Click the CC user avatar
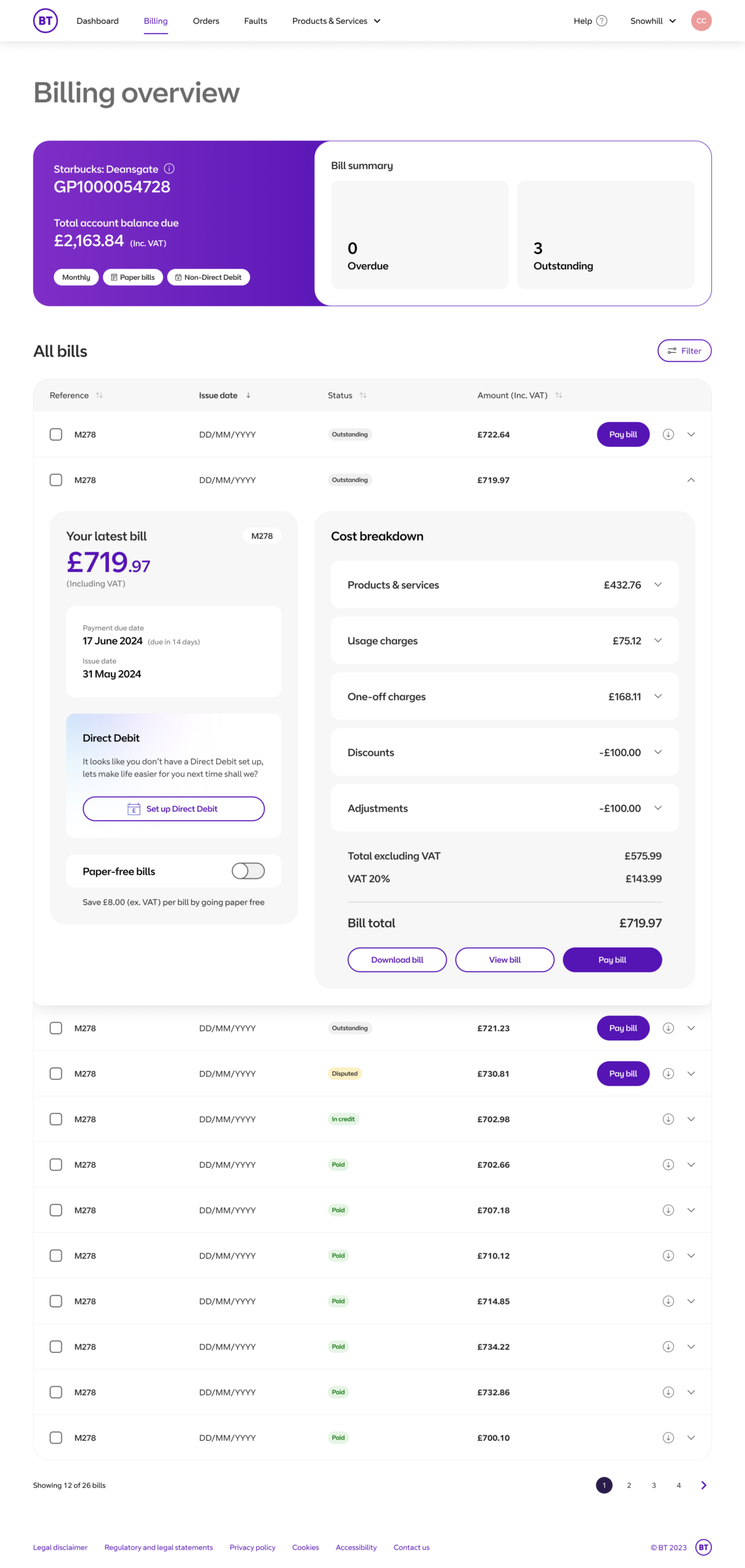This screenshot has width=745, height=1568. pos(701,21)
